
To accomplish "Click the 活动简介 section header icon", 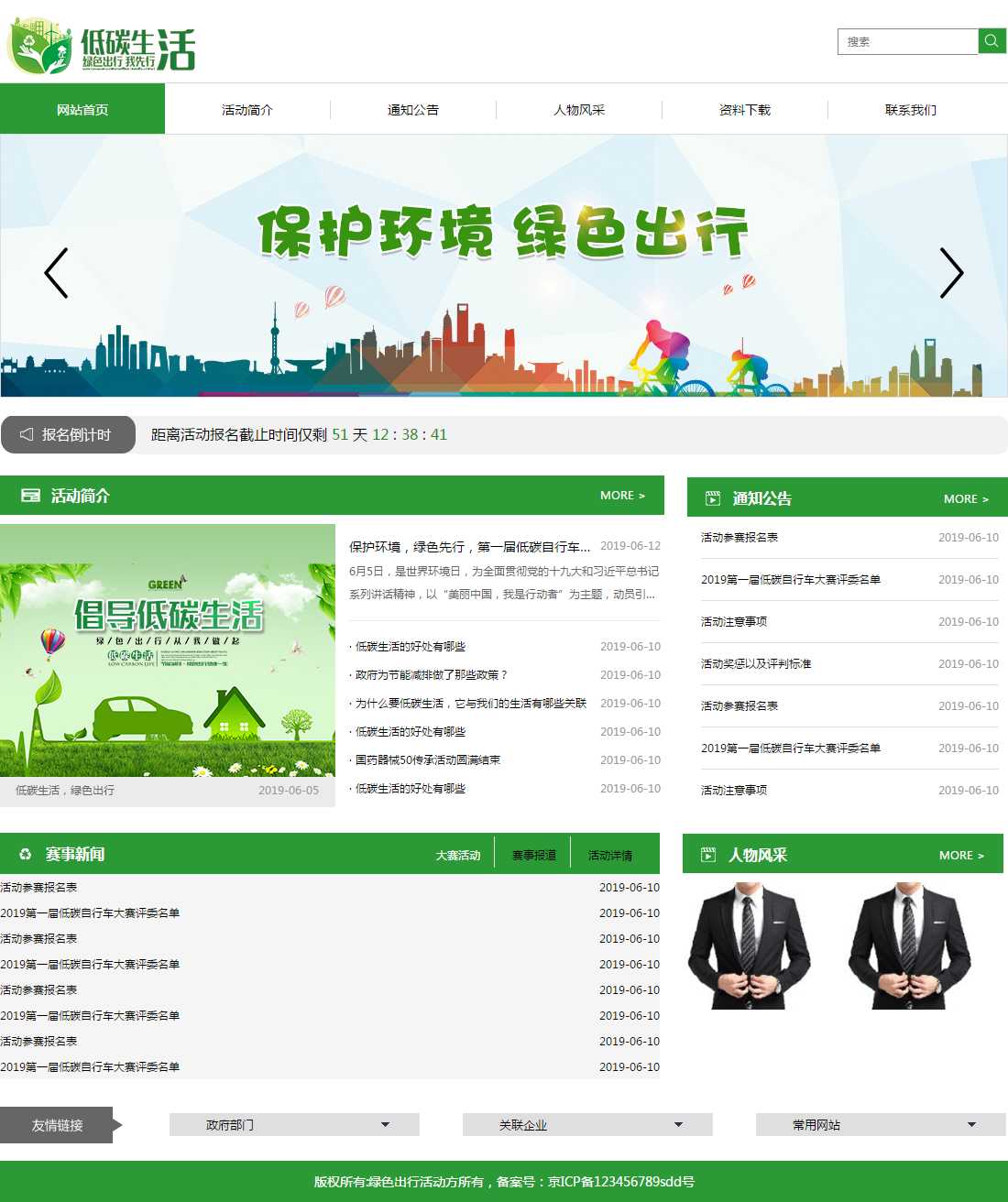I will (30, 496).
